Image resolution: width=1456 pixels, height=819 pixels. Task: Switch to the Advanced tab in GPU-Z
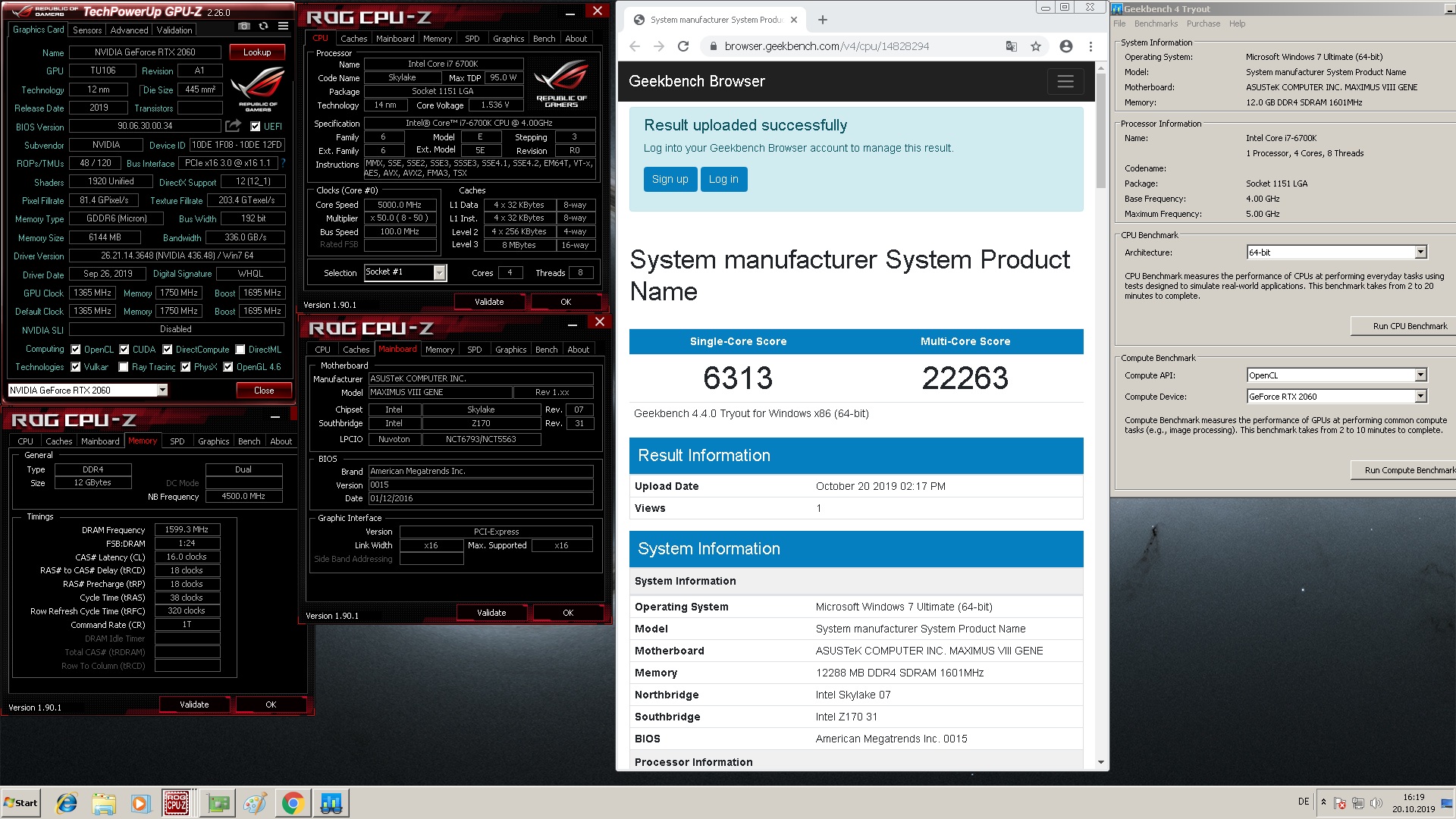click(x=129, y=30)
